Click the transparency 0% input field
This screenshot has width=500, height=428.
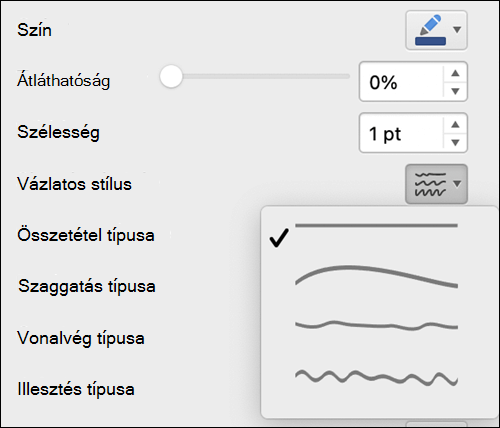(401, 82)
